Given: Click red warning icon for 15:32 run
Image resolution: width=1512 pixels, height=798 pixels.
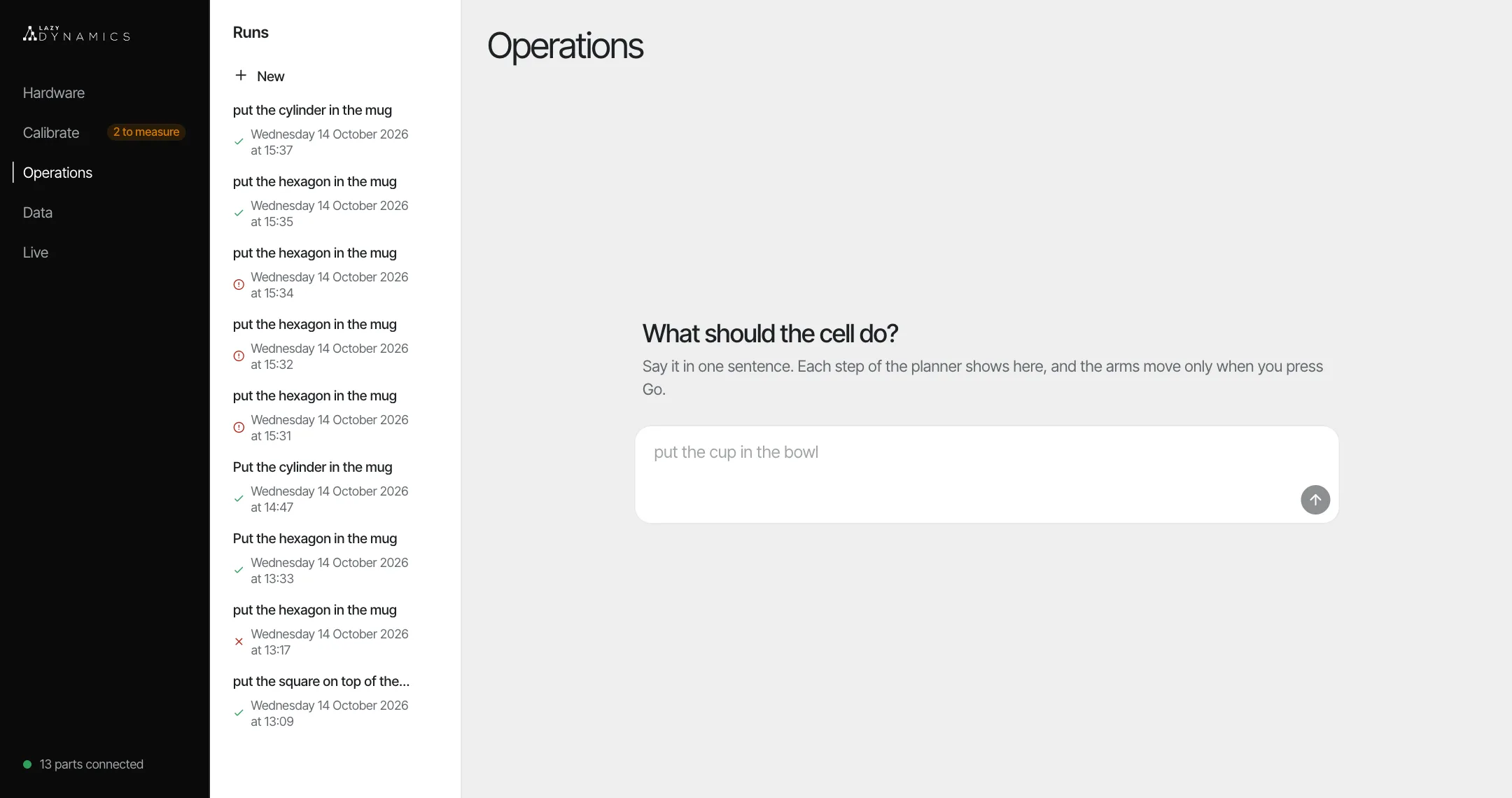Looking at the screenshot, I should [x=239, y=356].
